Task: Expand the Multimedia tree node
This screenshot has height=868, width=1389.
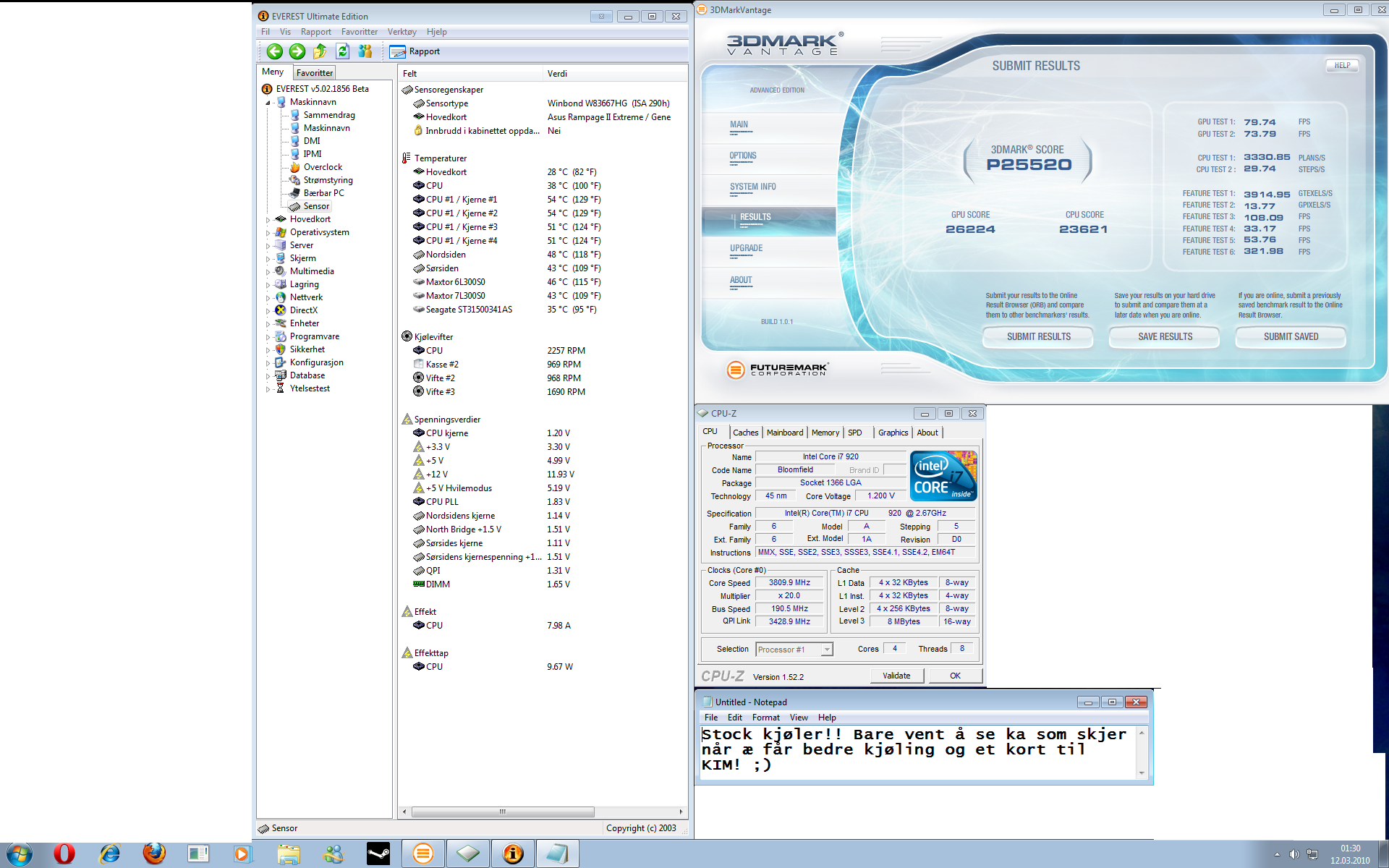Action: pos(268,272)
